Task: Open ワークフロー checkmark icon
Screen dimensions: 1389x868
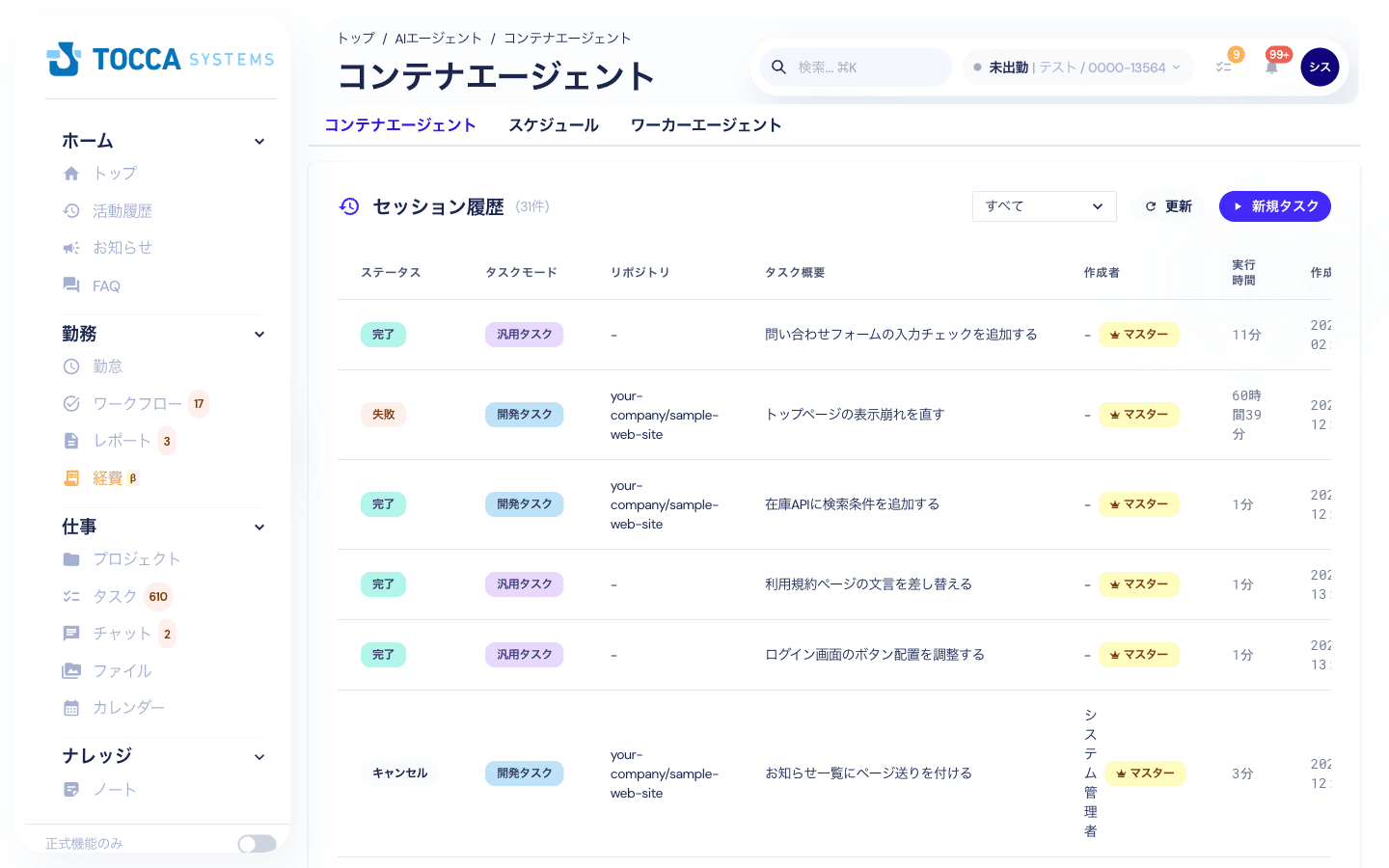Action: click(x=71, y=404)
